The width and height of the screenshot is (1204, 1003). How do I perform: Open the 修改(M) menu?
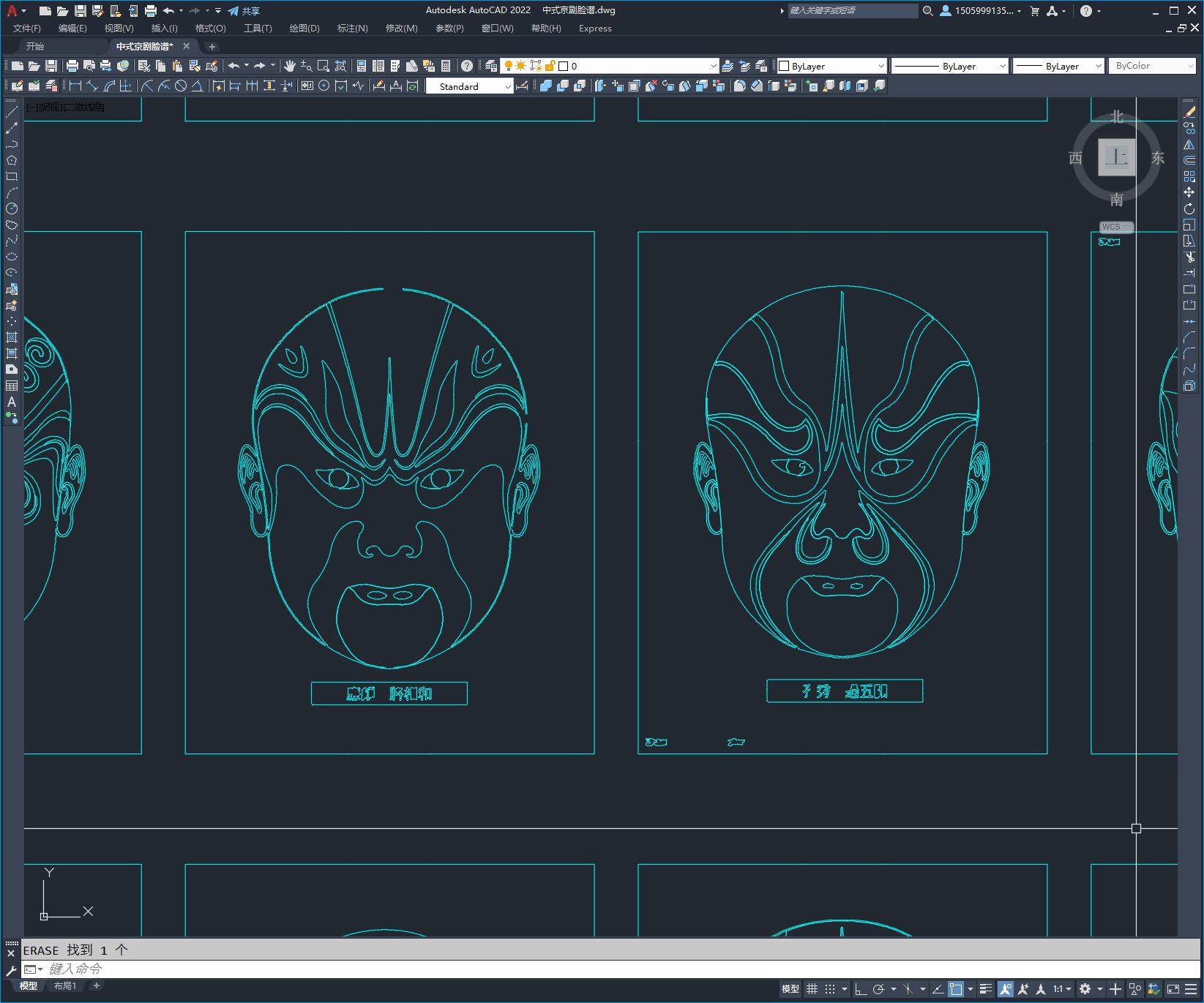(401, 29)
